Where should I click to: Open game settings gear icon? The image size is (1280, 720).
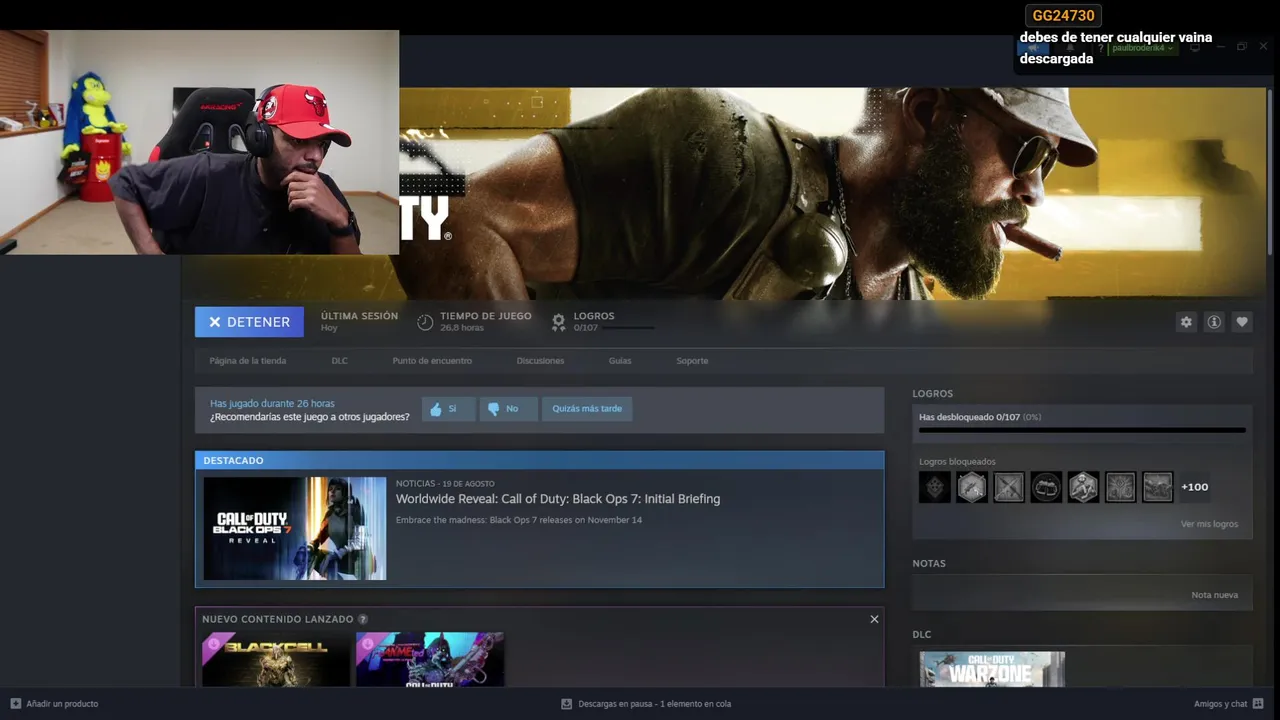1186,322
